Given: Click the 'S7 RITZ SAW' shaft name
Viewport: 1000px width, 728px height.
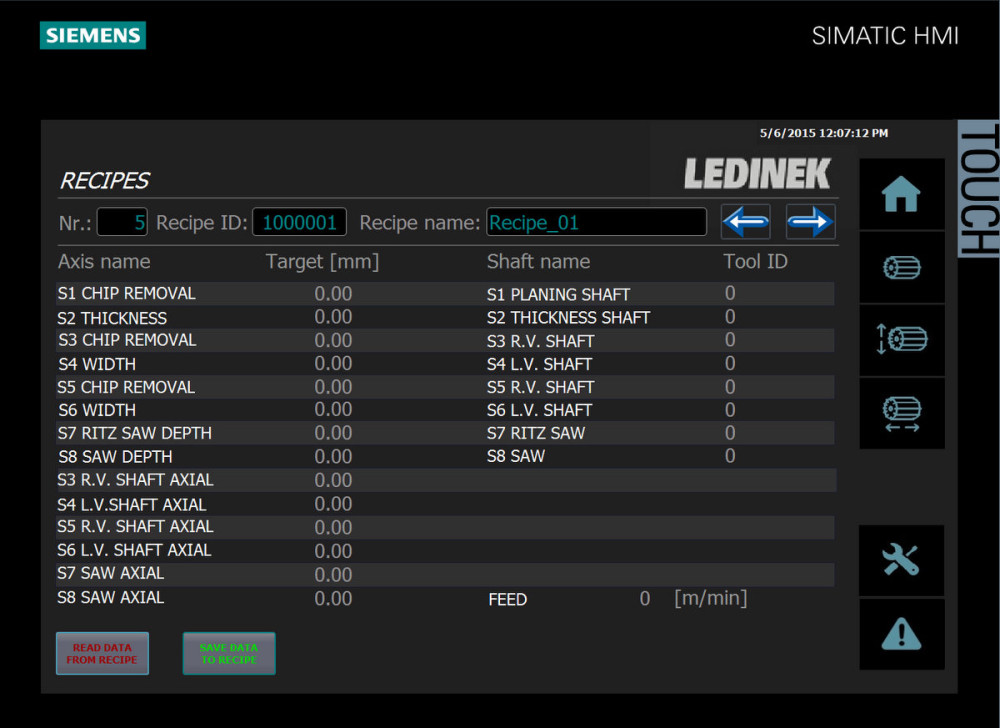Looking at the screenshot, I should [536, 433].
